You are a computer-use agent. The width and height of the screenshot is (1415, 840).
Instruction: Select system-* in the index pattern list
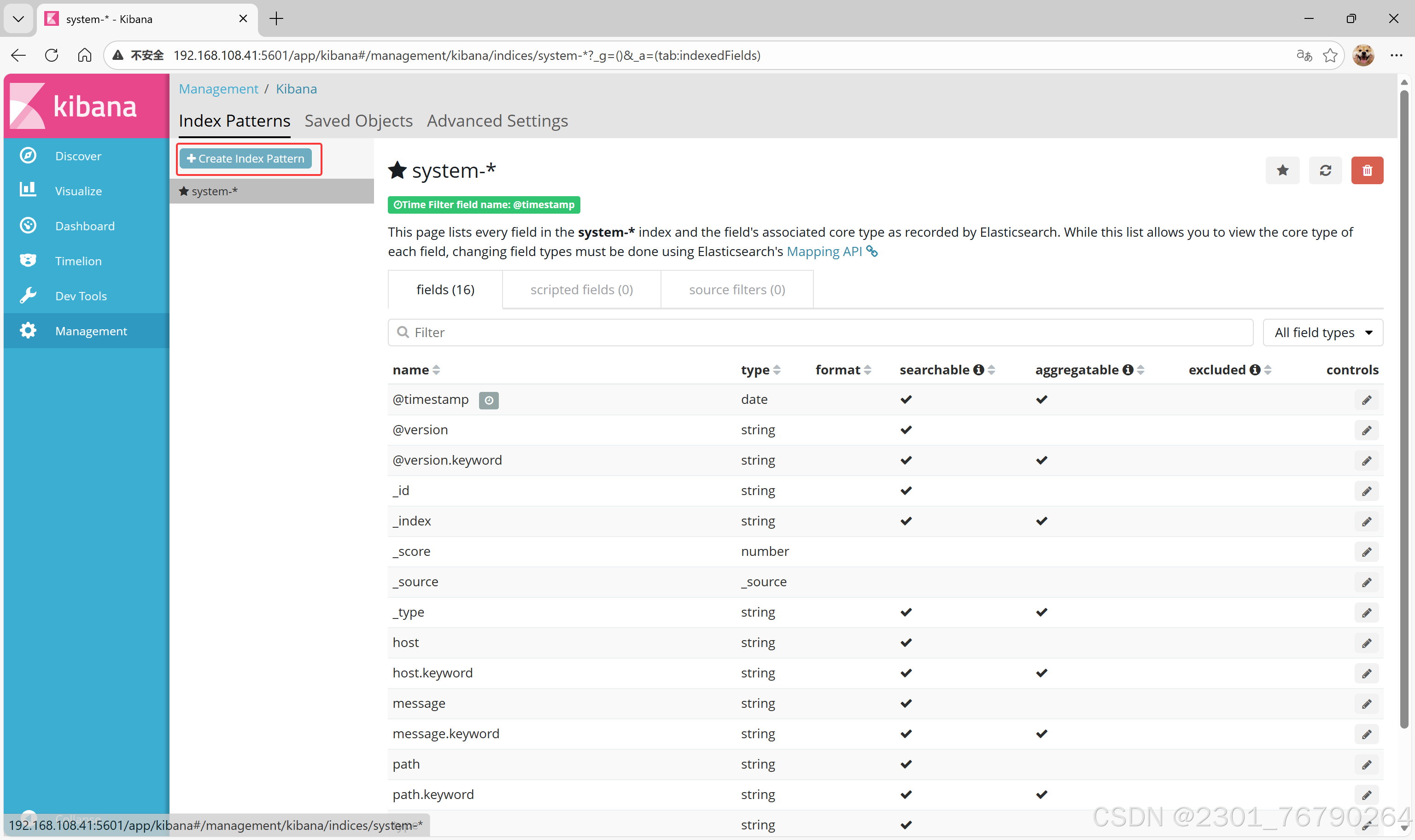pyautogui.click(x=272, y=191)
